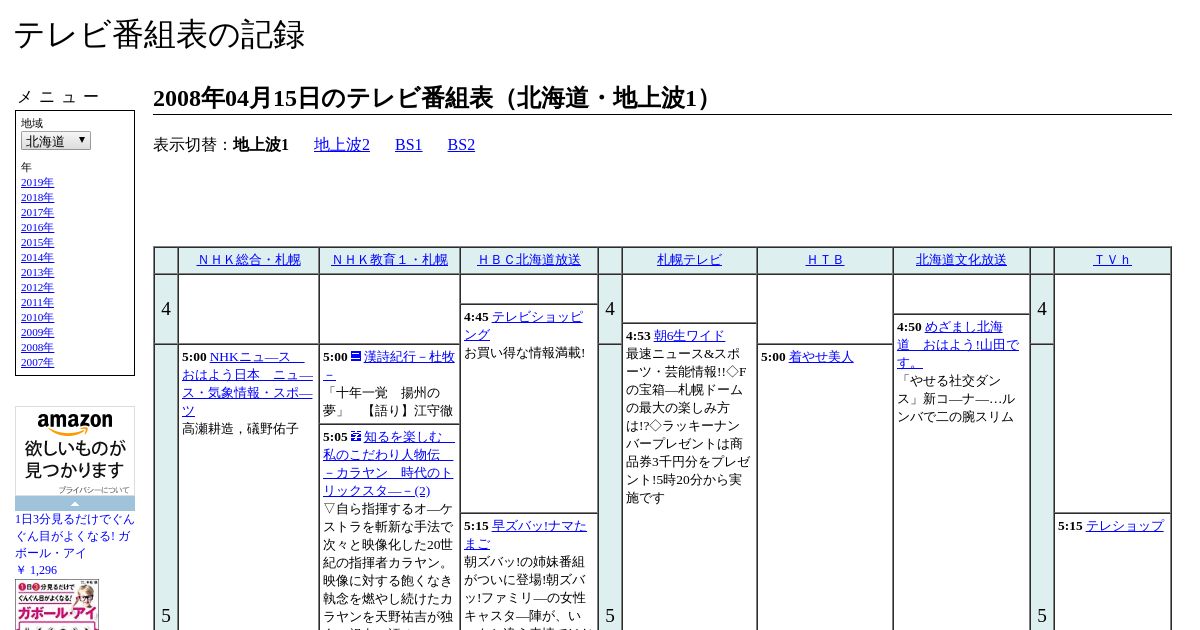
Task: Open NHKニュース おはよう日本 program link
Action: click(247, 384)
